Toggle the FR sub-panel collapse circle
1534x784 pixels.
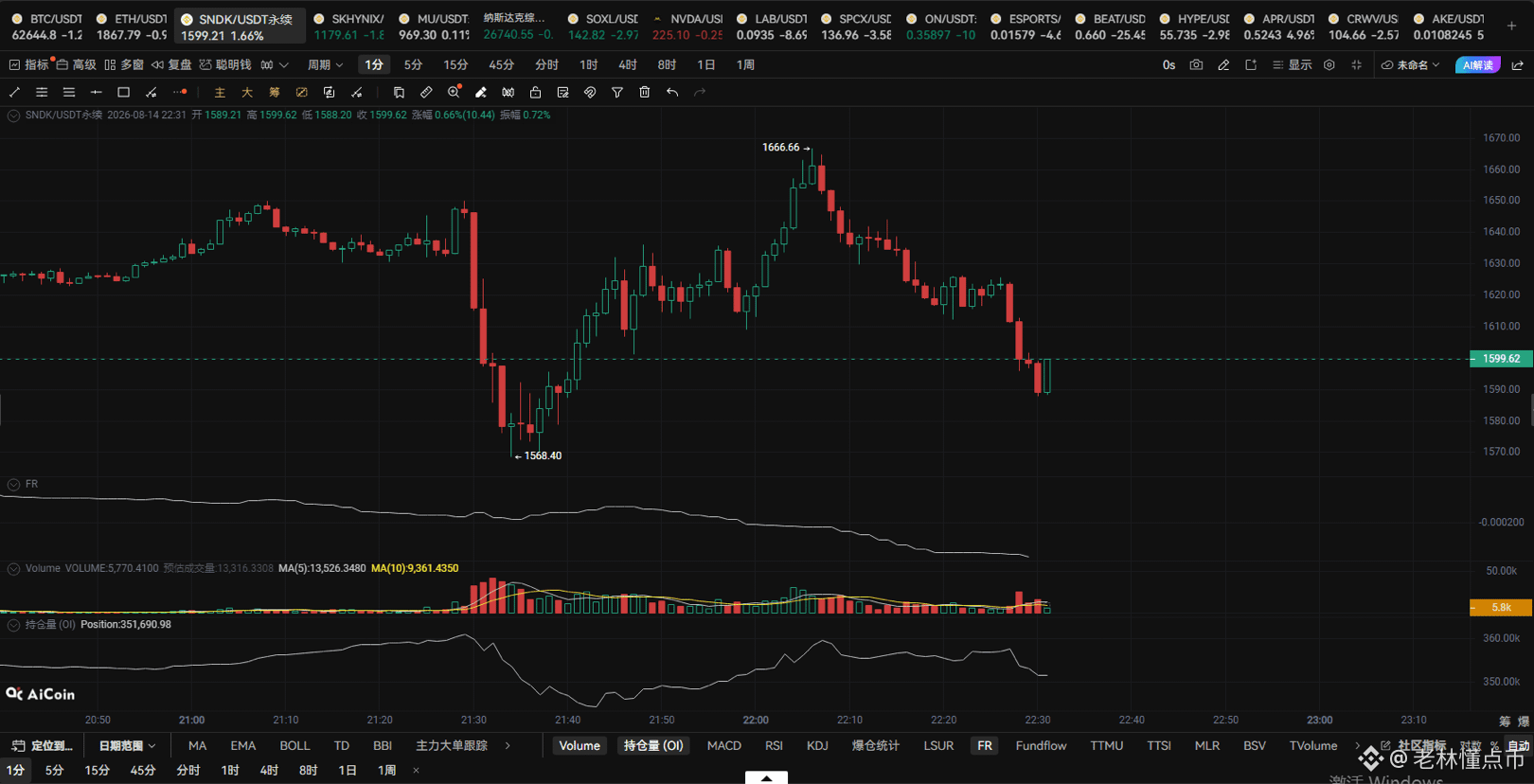pyautogui.click(x=14, y=485)
